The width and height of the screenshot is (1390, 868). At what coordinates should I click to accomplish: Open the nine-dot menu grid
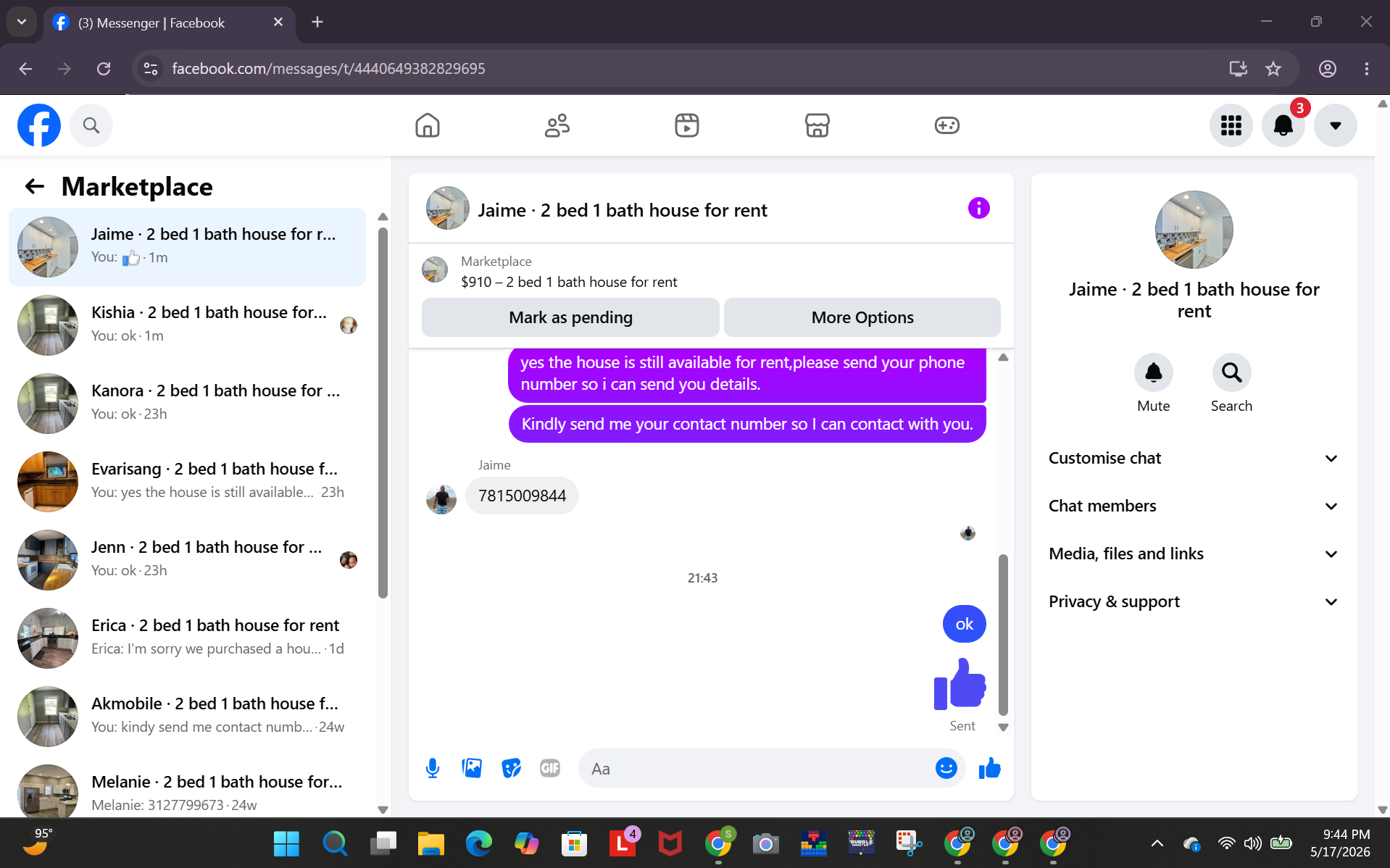coord(1231,125)
